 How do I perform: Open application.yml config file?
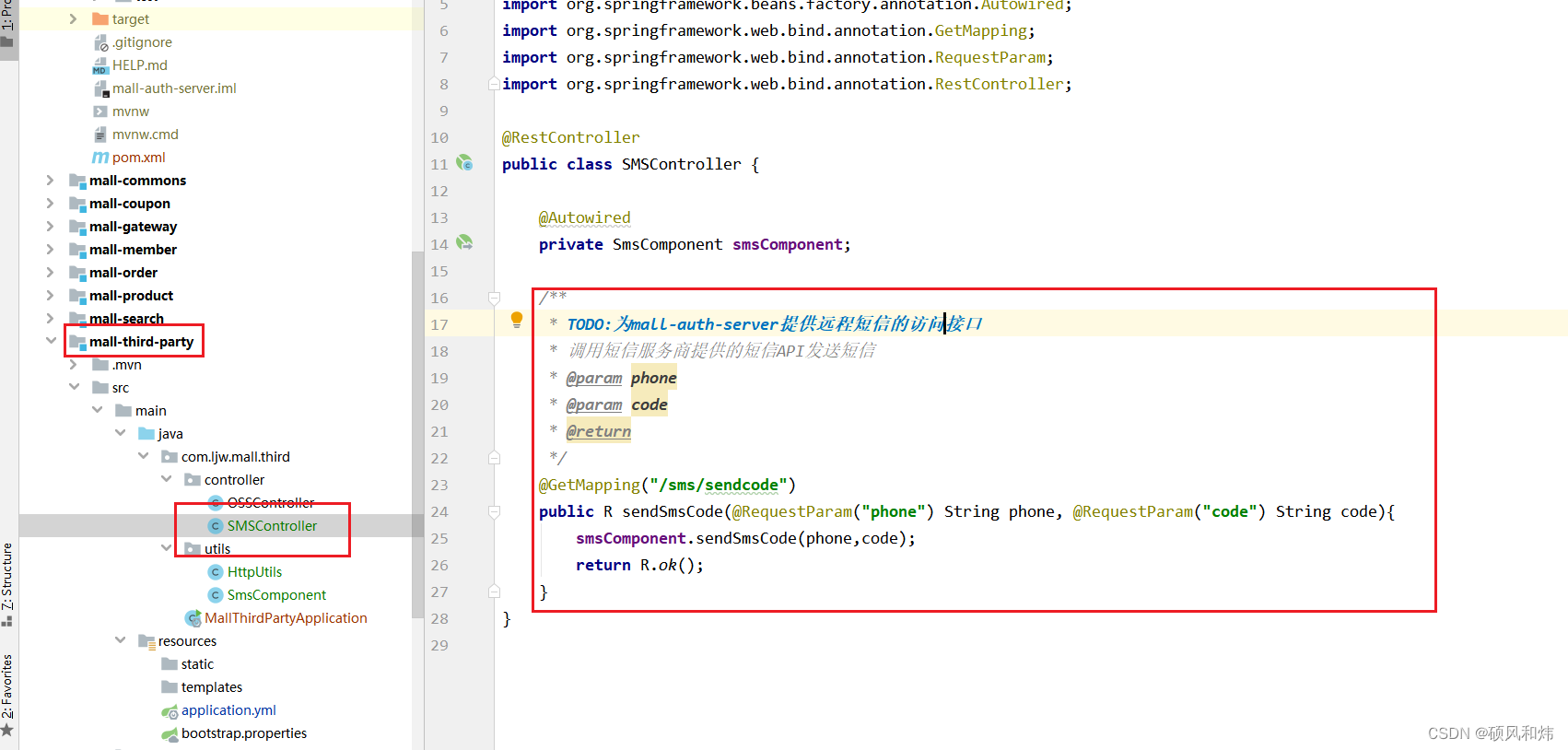(228, 710)
